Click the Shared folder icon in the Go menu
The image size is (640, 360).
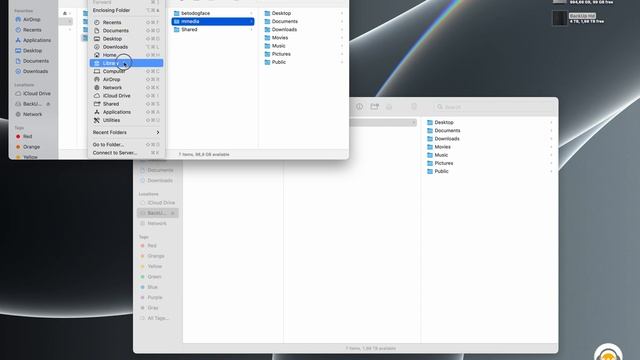pyautogui.click(x=97, y=104)
